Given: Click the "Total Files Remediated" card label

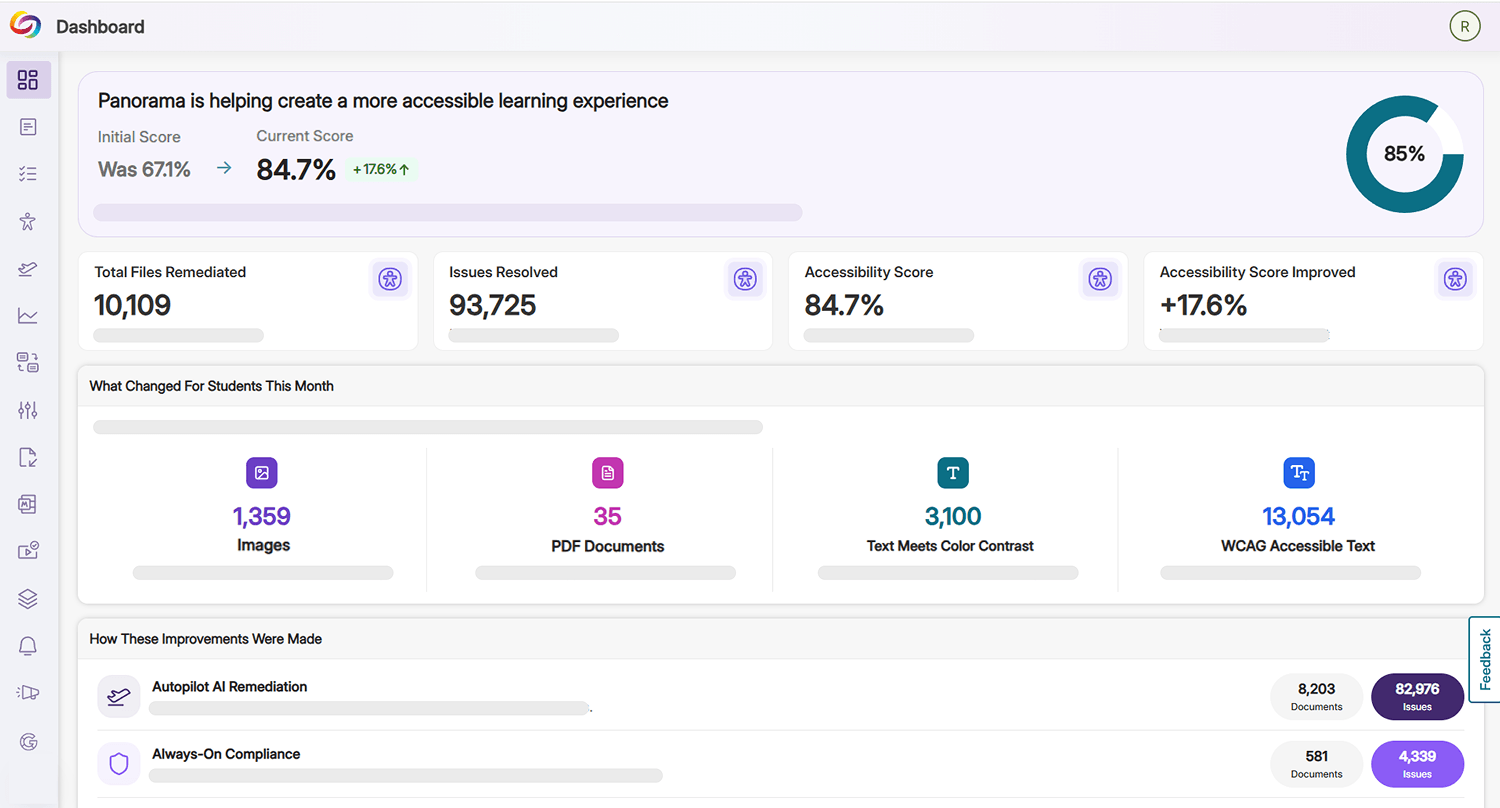Looking at the screenshot, I should tap(170, 272).
